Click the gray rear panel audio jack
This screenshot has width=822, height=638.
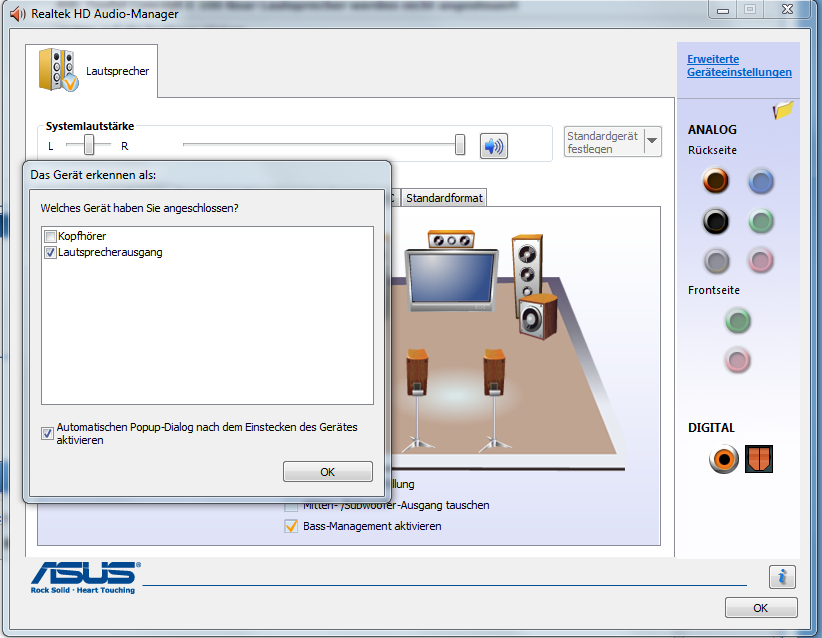716,261
